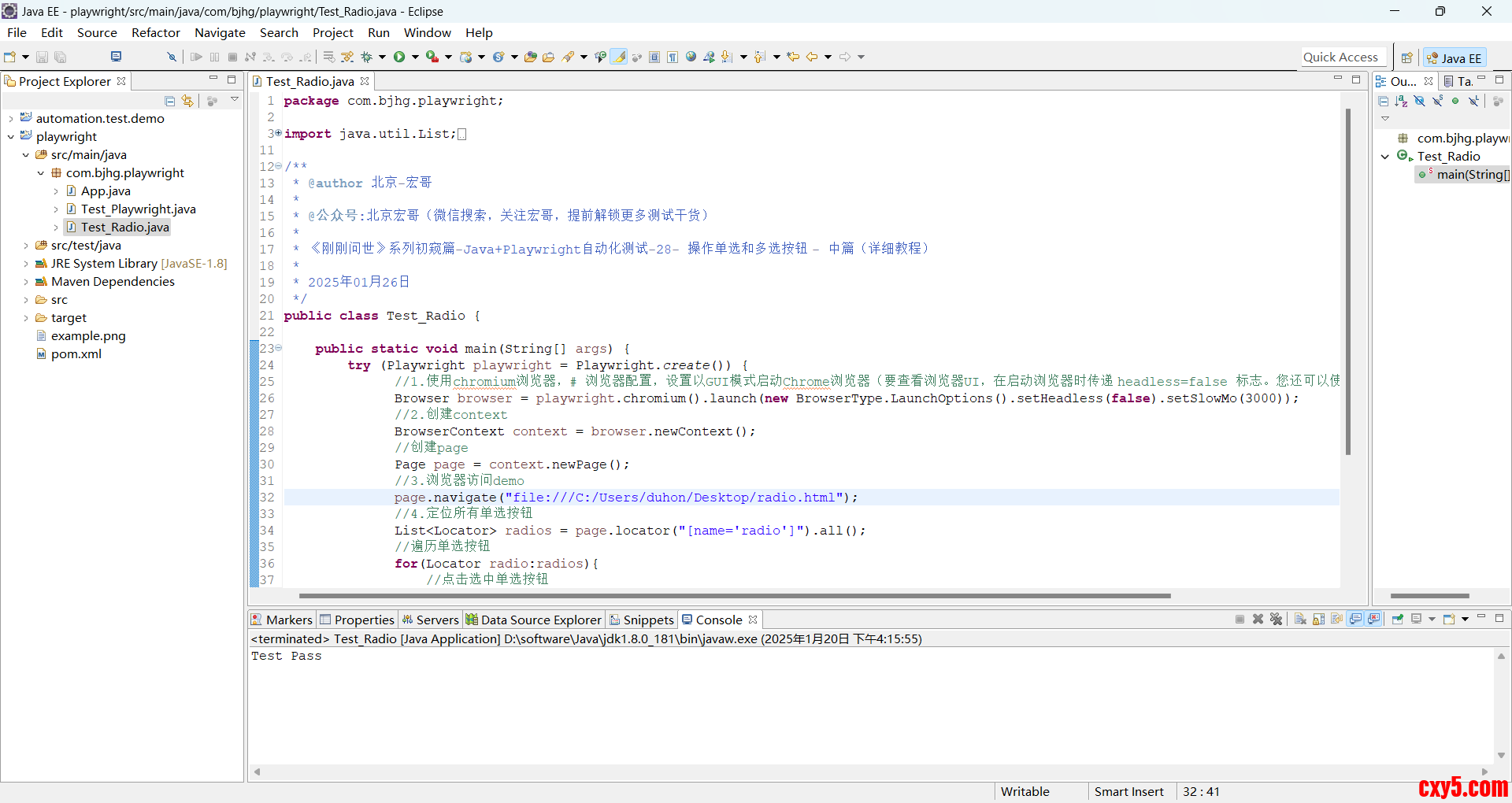Click Clear Console icon

coord(1300,620)
